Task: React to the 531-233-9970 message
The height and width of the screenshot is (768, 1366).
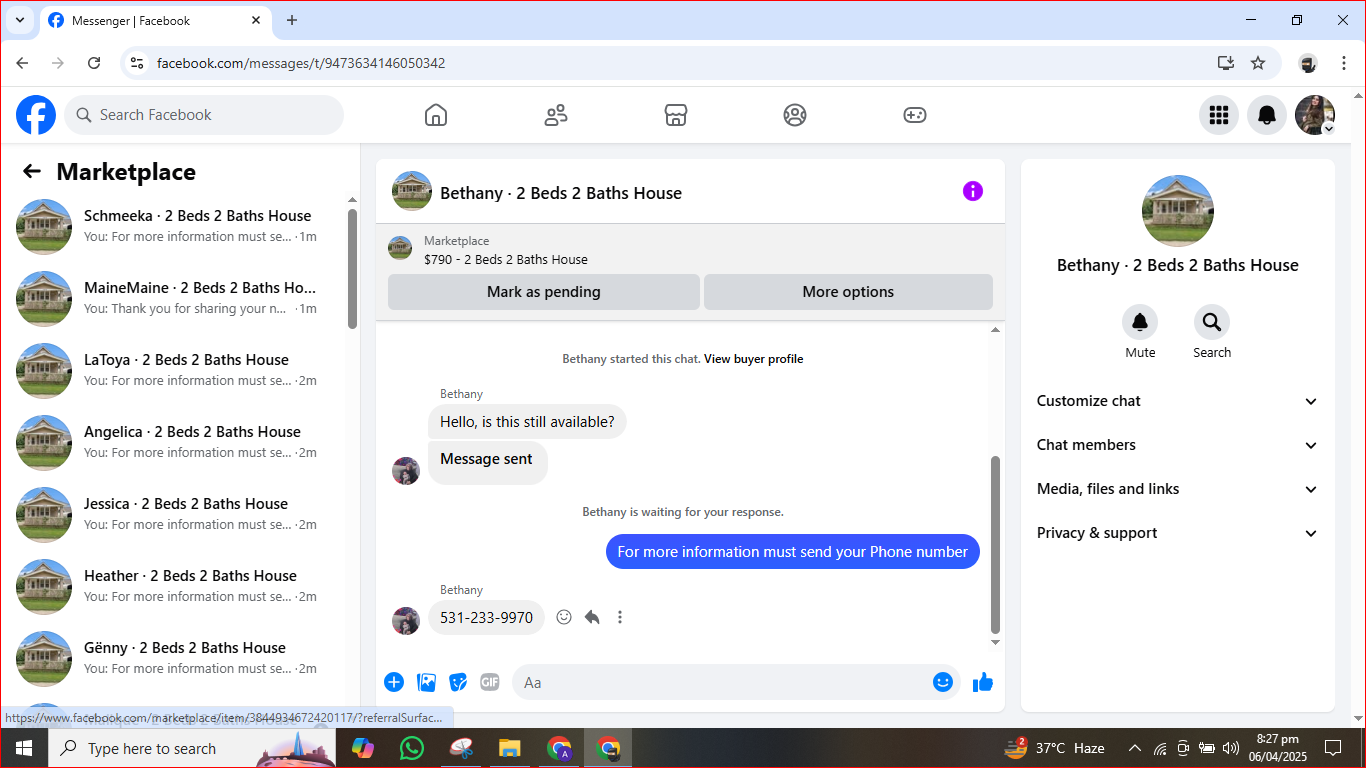Action: pos(564,617)
